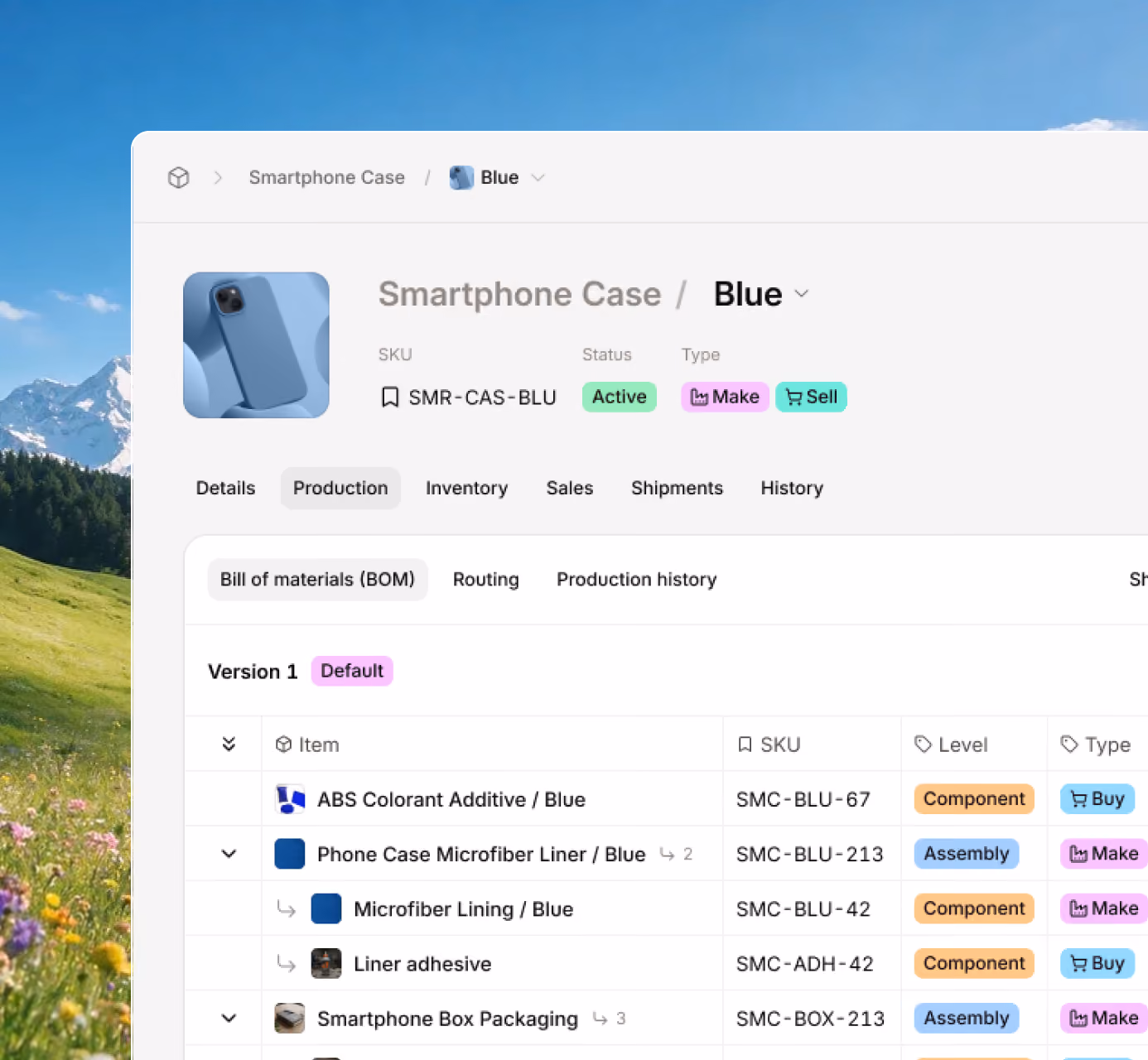Click the cube icon in Item column header
This screenshot has height=1060, width=1148.
[x=283, y=744]
